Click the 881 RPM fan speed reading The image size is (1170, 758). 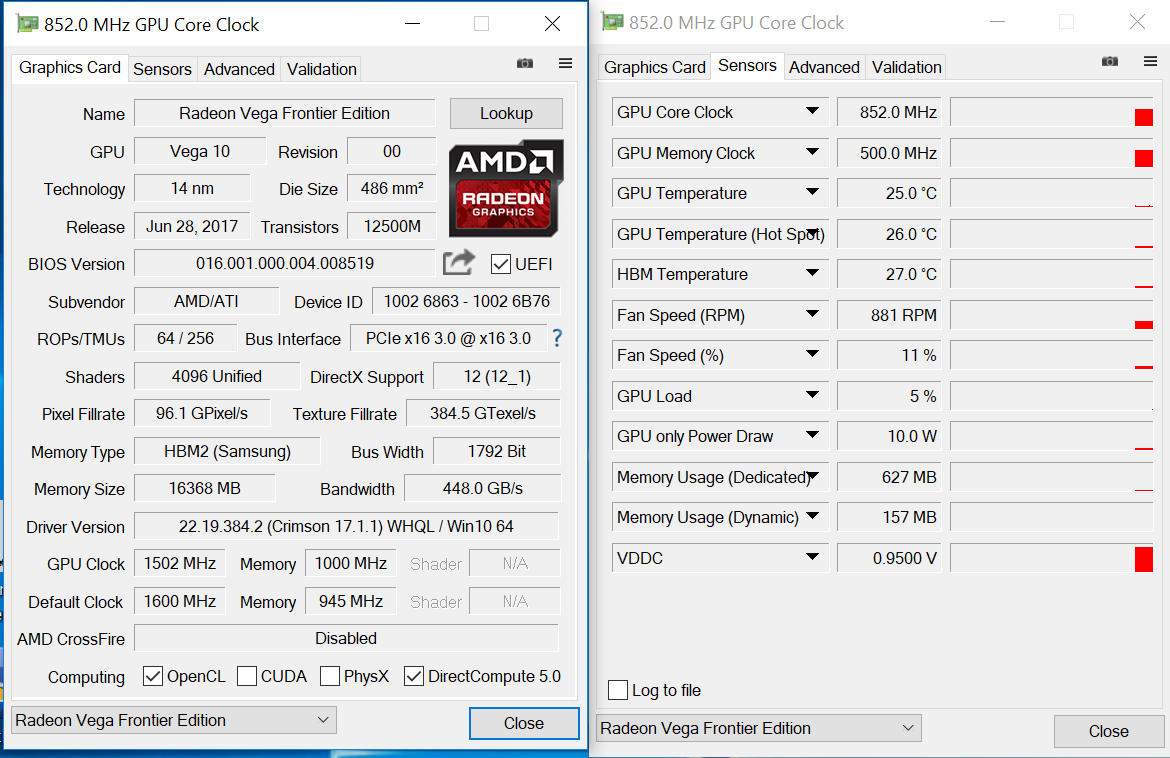coord(889,315)
